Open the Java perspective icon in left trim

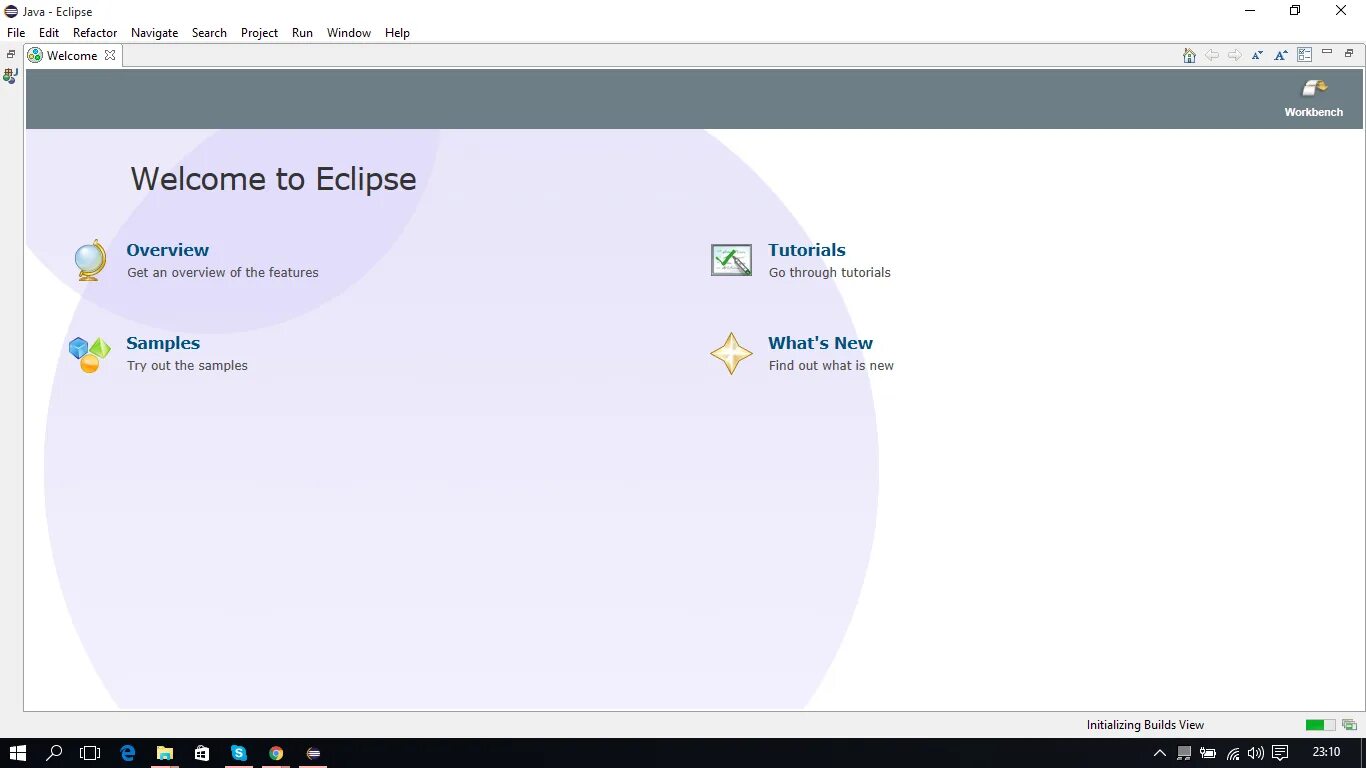click(11, 75)
